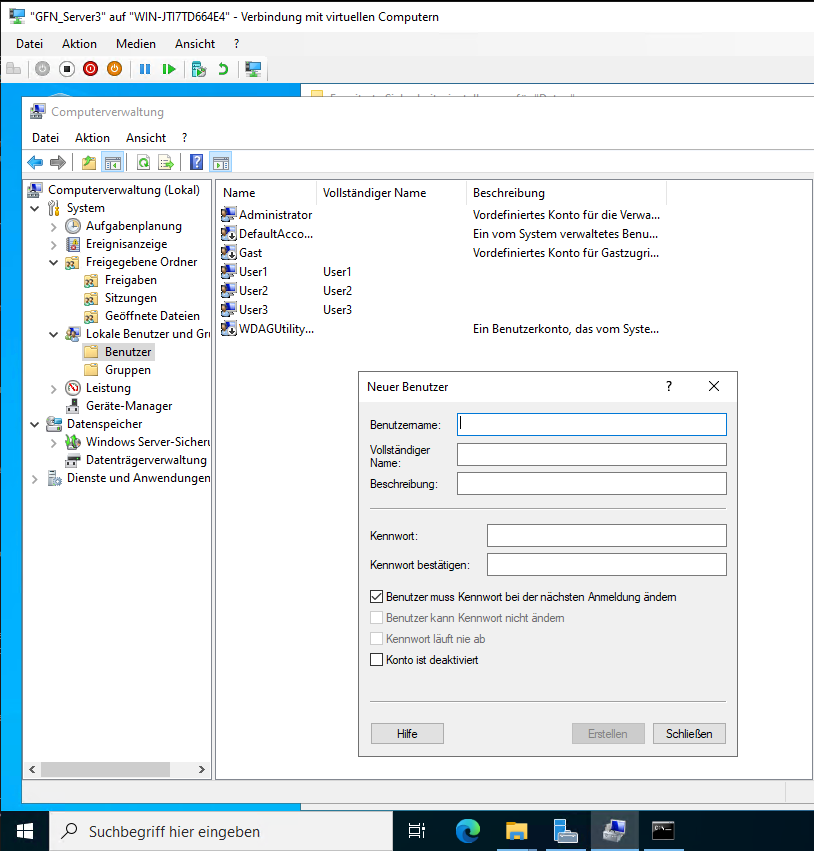
Task: Uncheck 'Benutzer muss Kennwort ändern' checkbox
Action: click(377, 597)
